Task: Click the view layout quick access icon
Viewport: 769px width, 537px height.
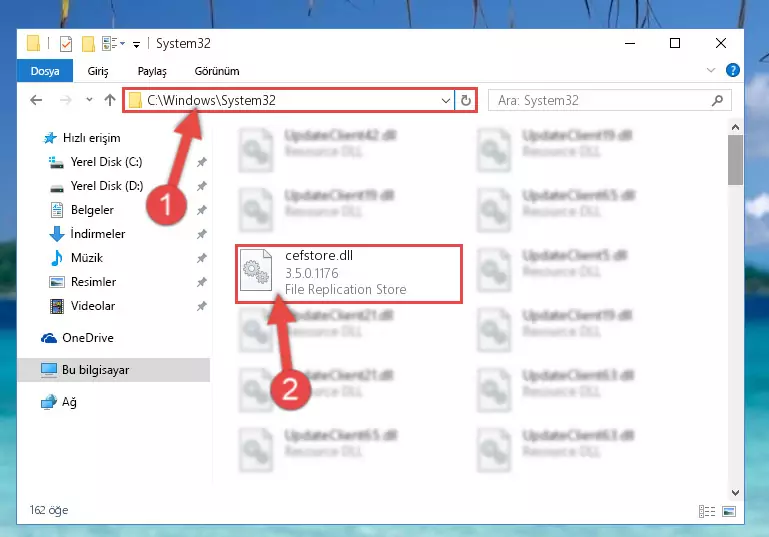Action: (x=113, y=44)
